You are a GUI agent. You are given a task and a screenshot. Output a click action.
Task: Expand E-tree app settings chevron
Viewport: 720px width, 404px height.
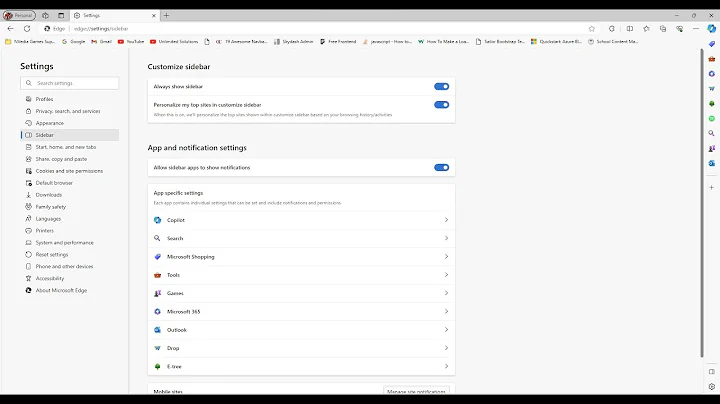pos(446,366)
